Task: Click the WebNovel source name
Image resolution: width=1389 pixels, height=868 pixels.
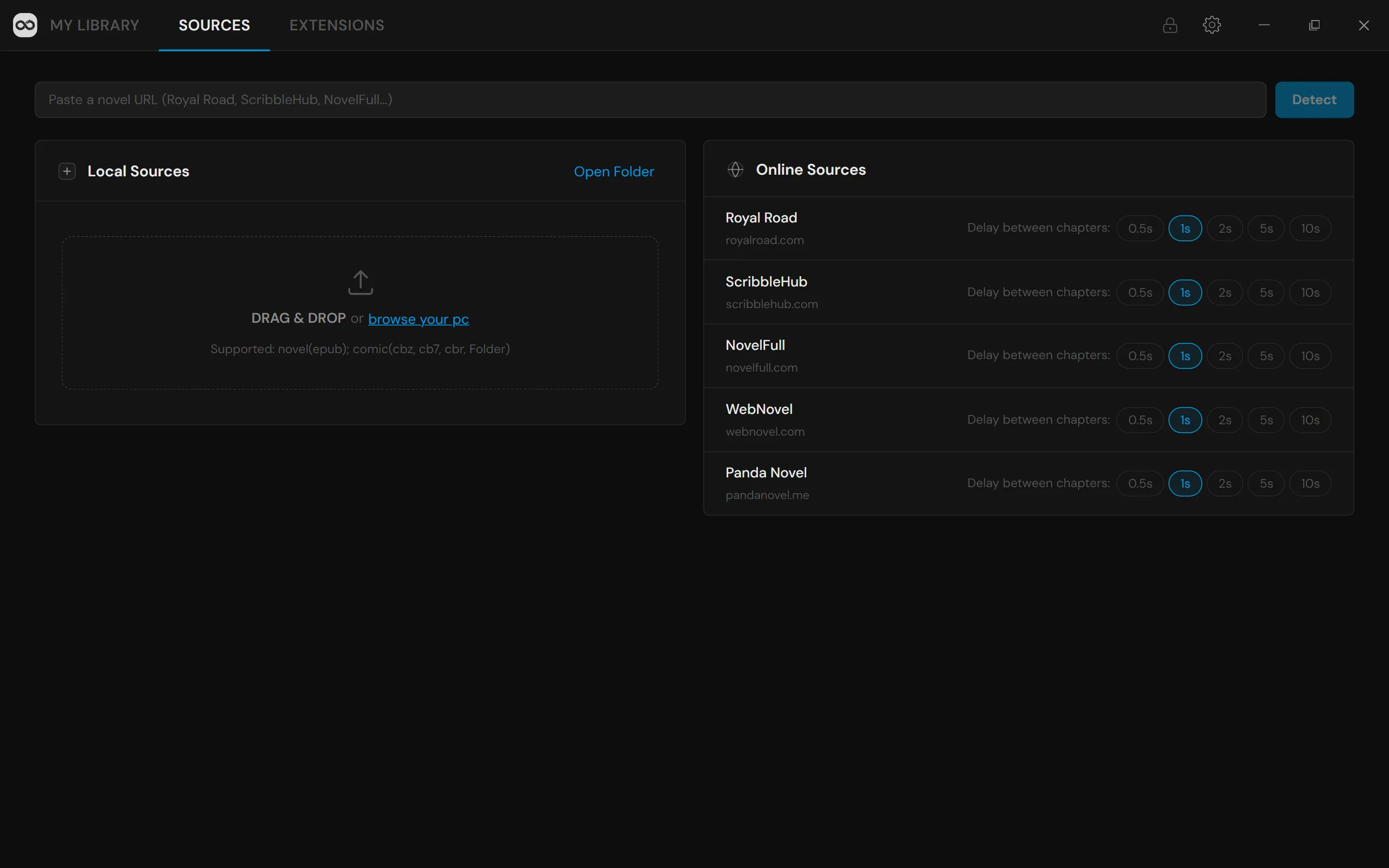Action: pos(759,409)
